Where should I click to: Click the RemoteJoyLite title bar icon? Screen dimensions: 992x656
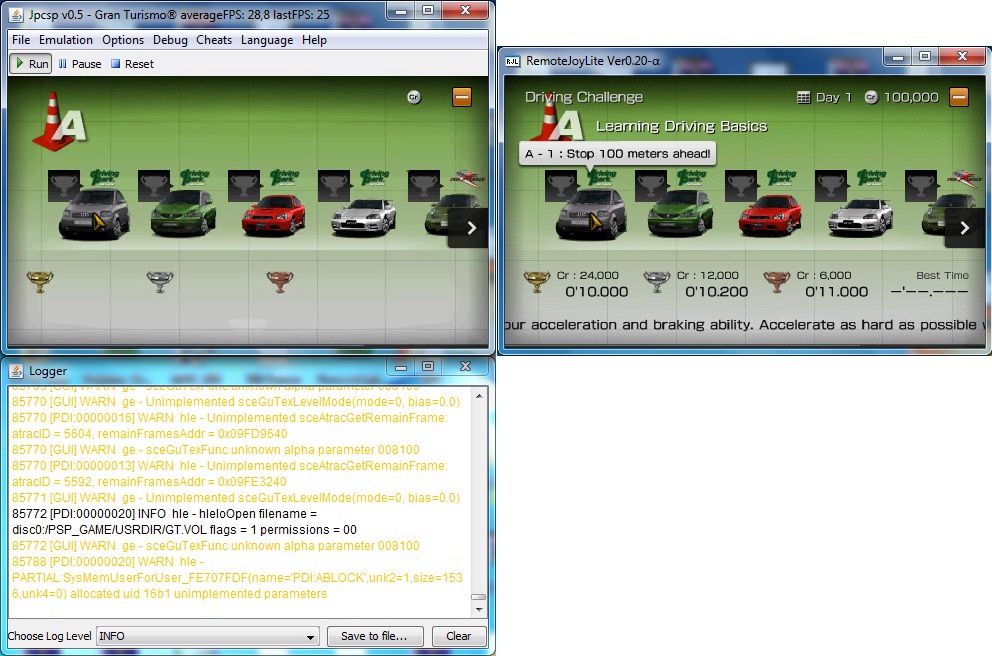pos(512,61)
